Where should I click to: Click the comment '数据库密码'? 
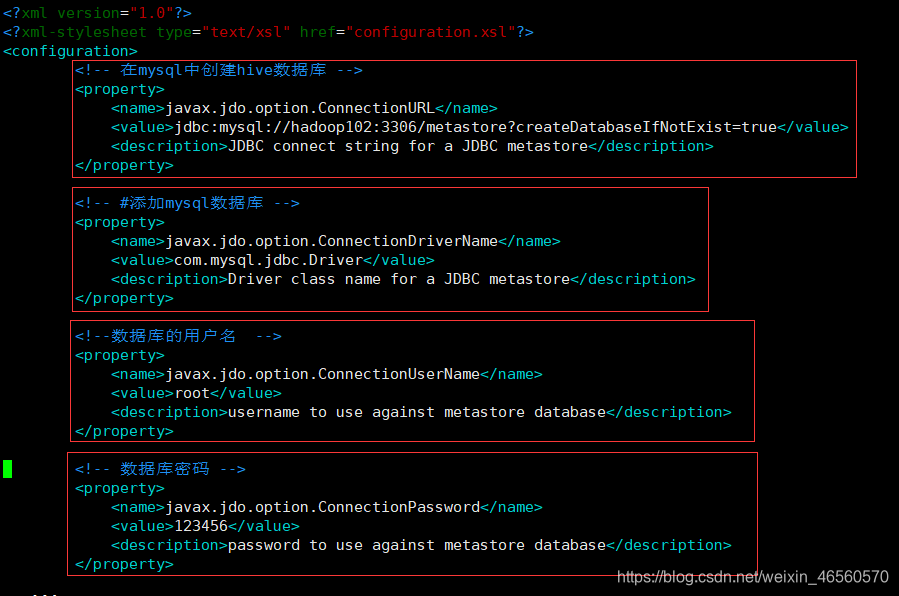coord(161,469)
